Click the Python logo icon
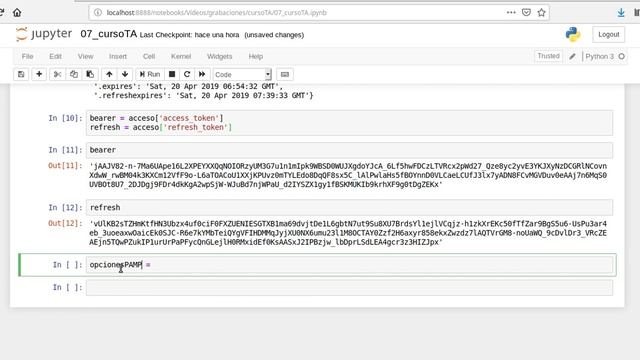This screenshot has width=640, height=360. point(573,34)
